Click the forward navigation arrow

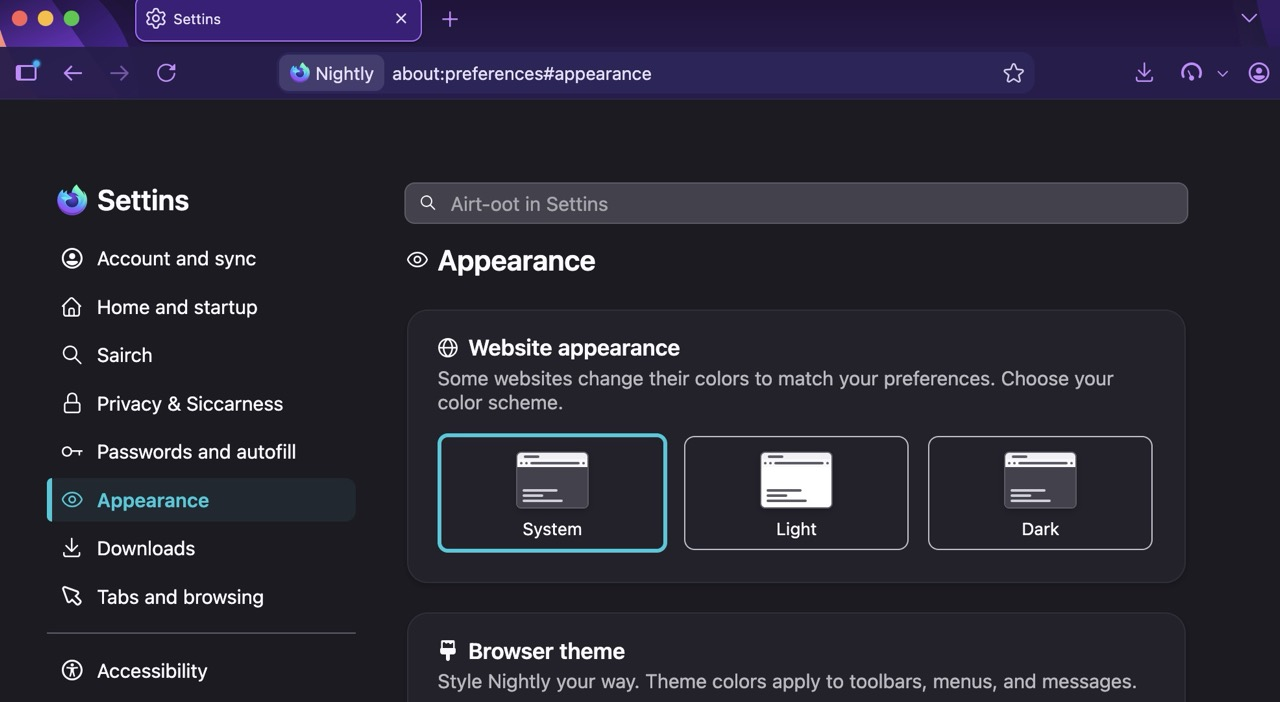point(119,73)
